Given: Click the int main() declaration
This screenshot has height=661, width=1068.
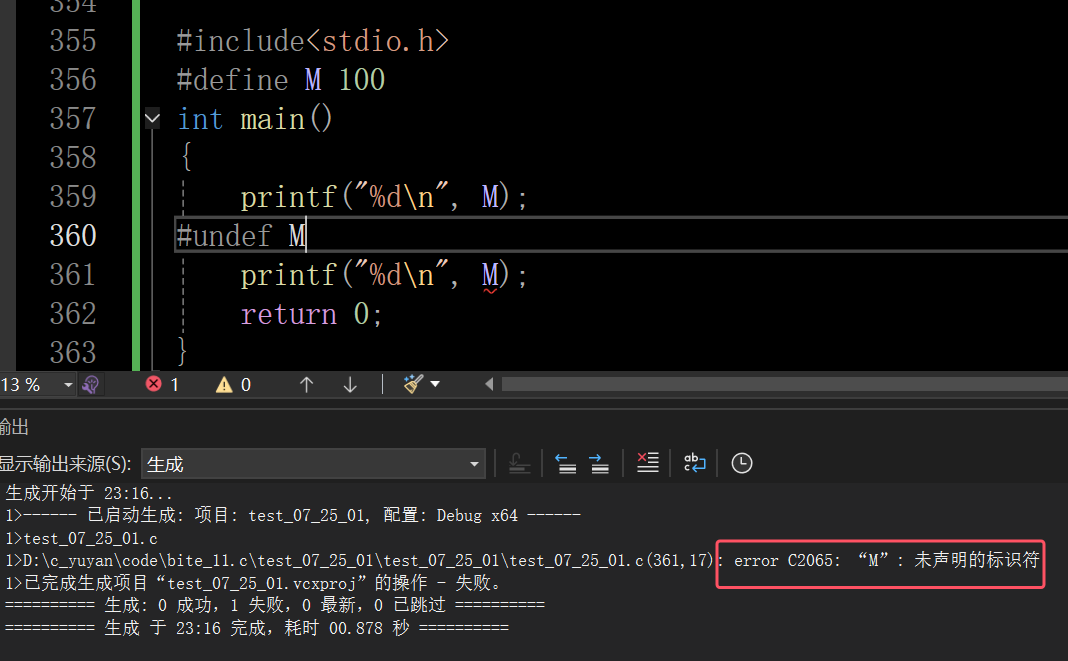Looking at the screenshot, I should tap(255, 119).
